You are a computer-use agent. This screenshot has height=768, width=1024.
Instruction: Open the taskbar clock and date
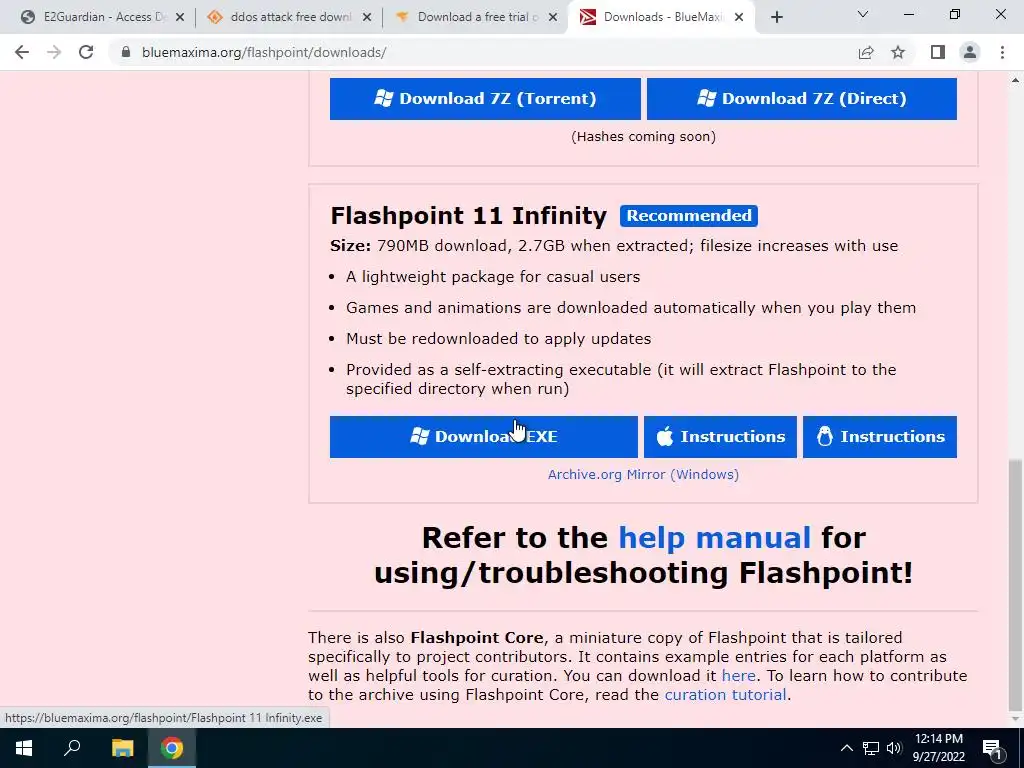(938, 748)
